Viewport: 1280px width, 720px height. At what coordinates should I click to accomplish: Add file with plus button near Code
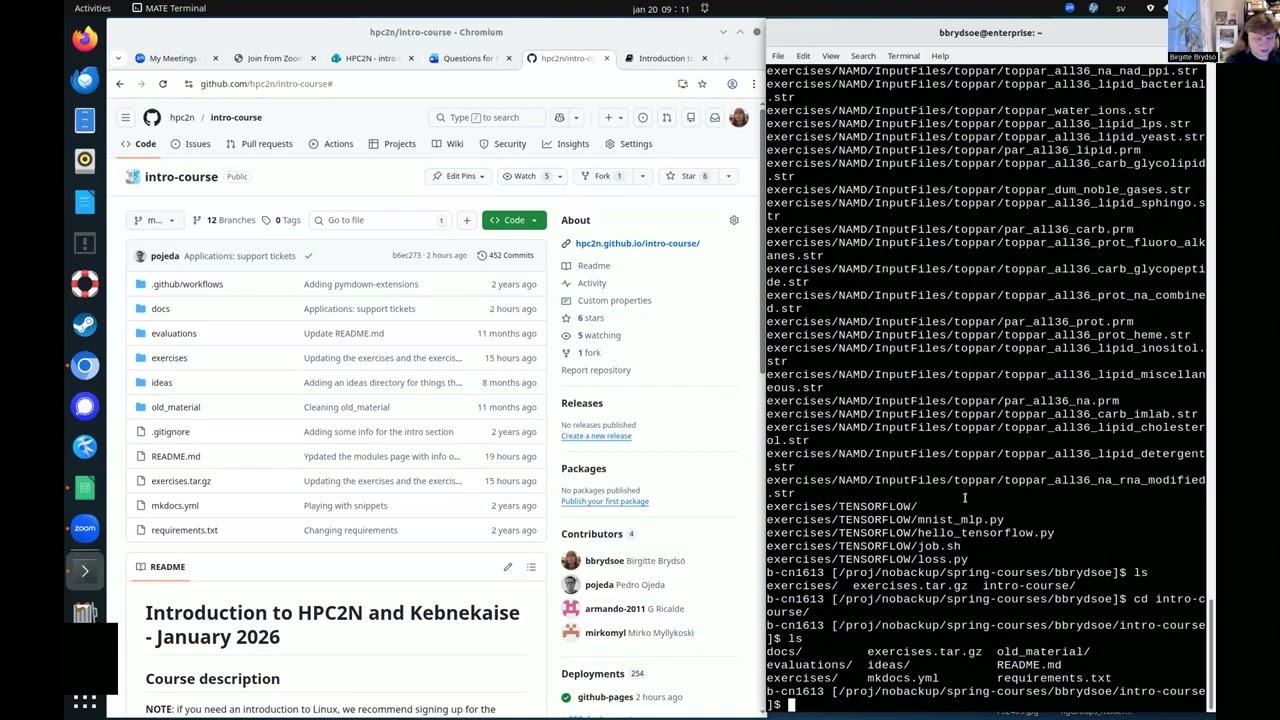click(466, 220)
